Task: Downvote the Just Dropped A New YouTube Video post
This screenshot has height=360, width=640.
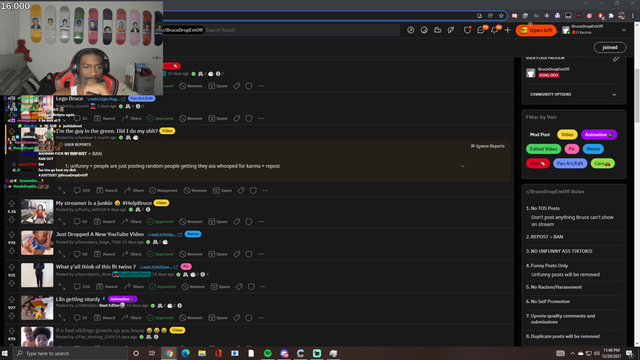Action: tap(11, 251)
